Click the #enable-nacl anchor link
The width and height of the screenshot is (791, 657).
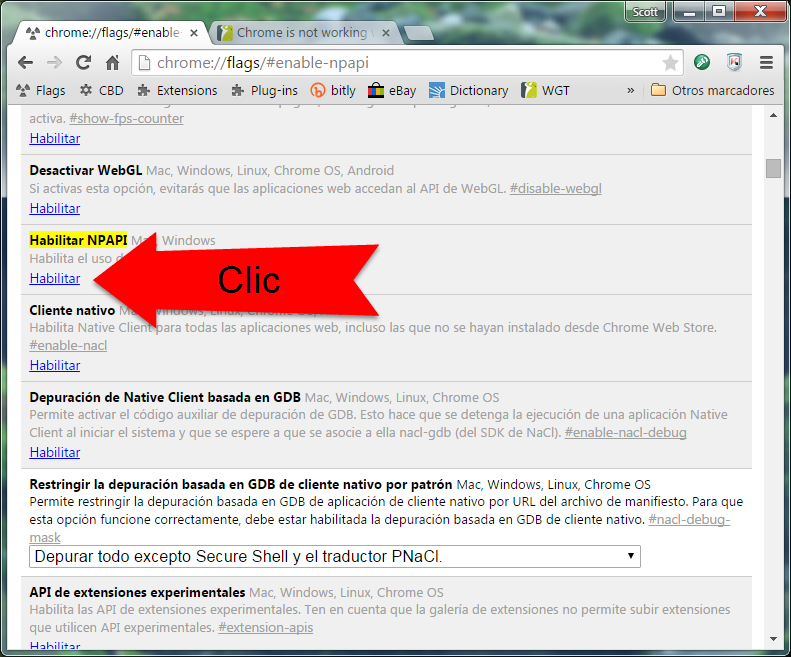click(68, 345)
